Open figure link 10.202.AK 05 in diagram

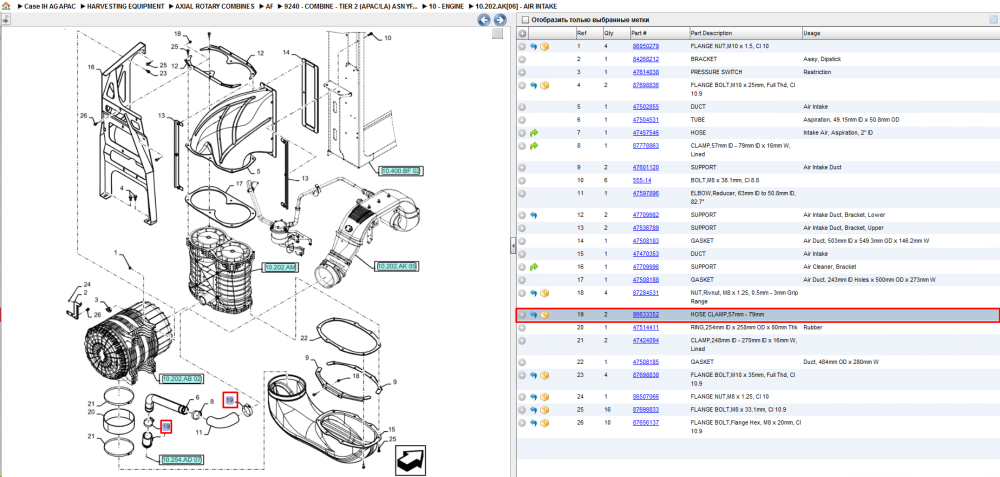(x=396, y=266)
